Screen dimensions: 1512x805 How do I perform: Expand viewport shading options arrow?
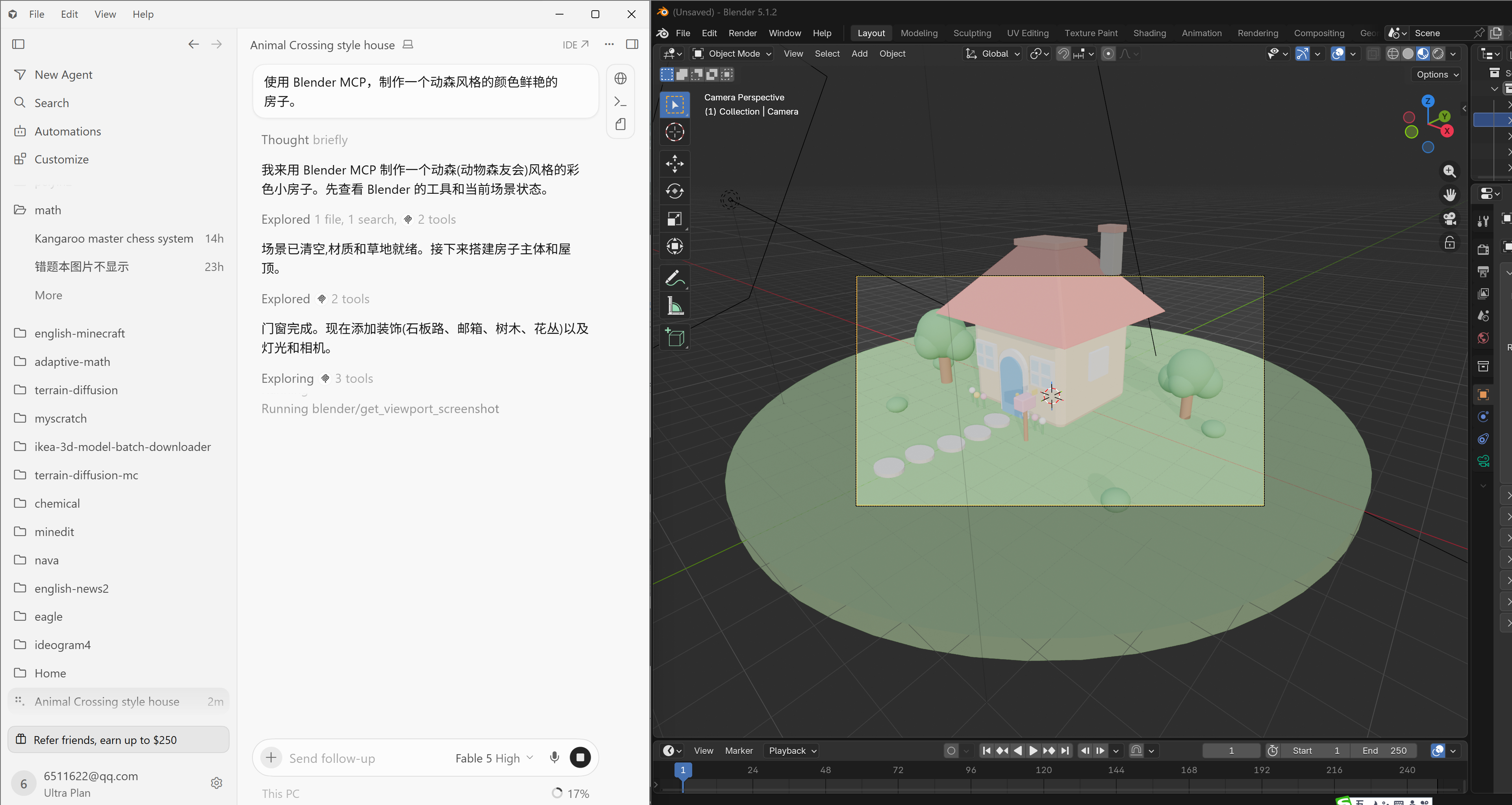(x=1453, y=54)
